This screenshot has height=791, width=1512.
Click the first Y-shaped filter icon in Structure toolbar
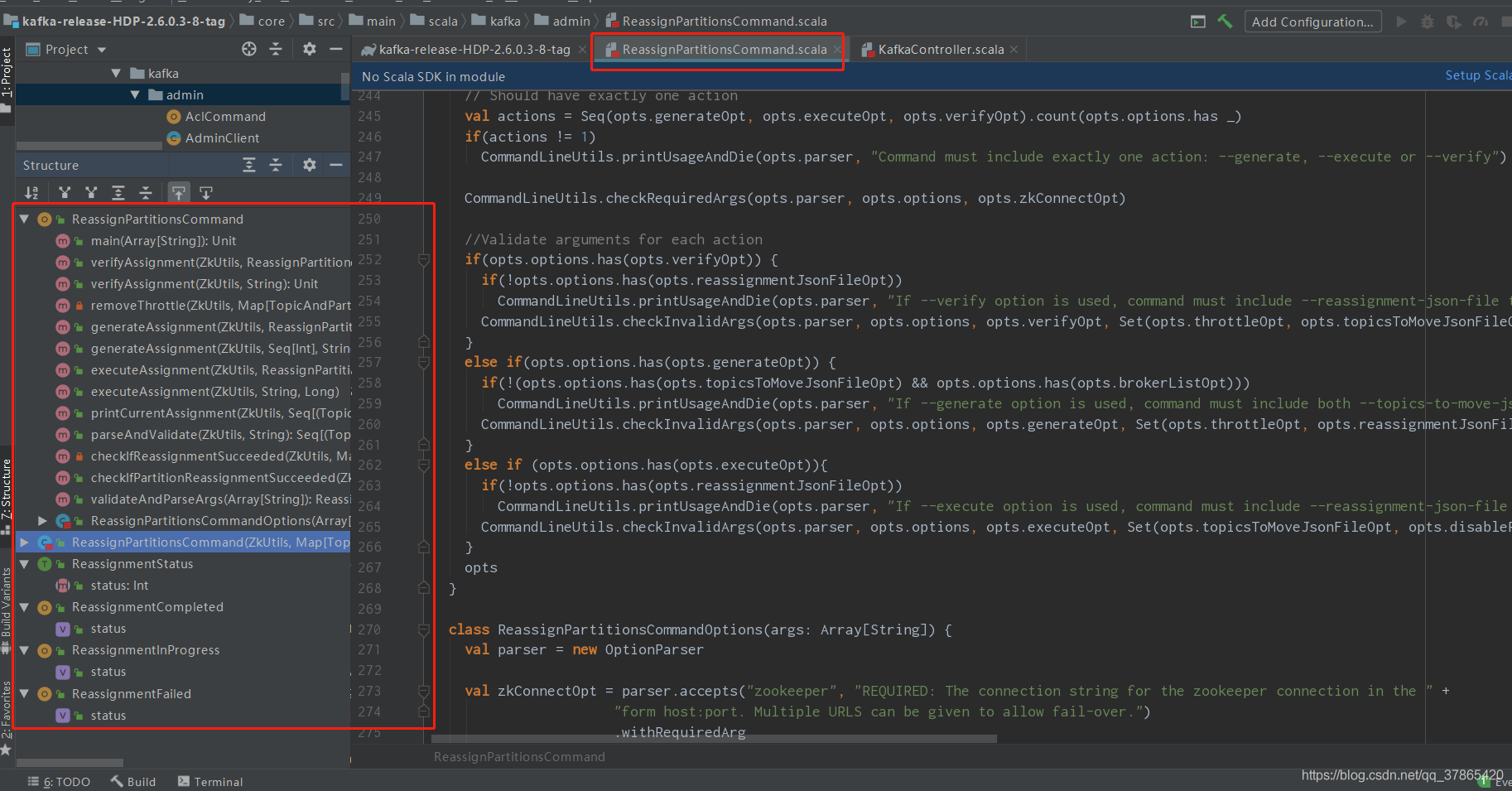pyautogui.click(x=65, y=193)
